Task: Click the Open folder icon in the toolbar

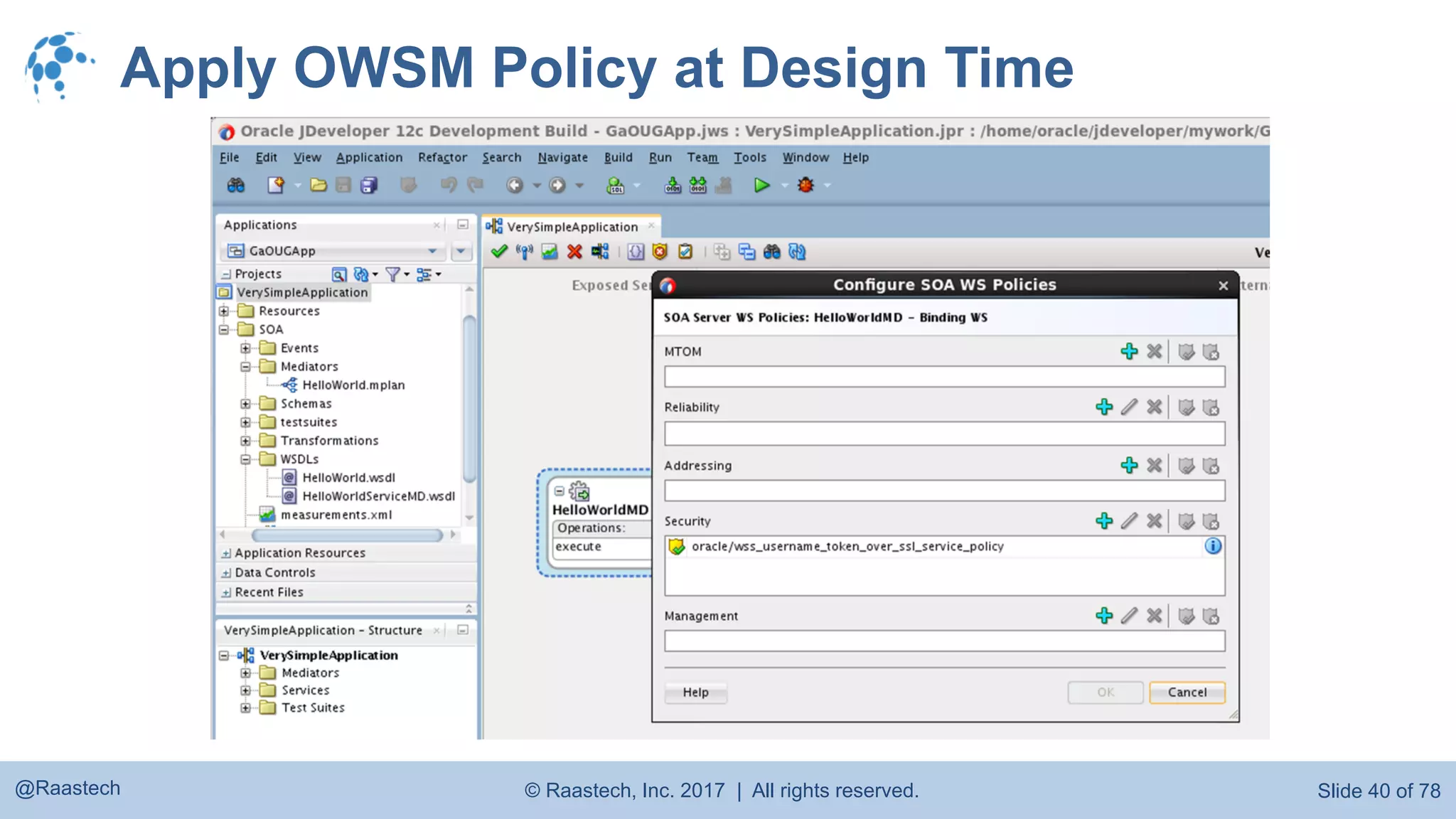Action: 318,186
